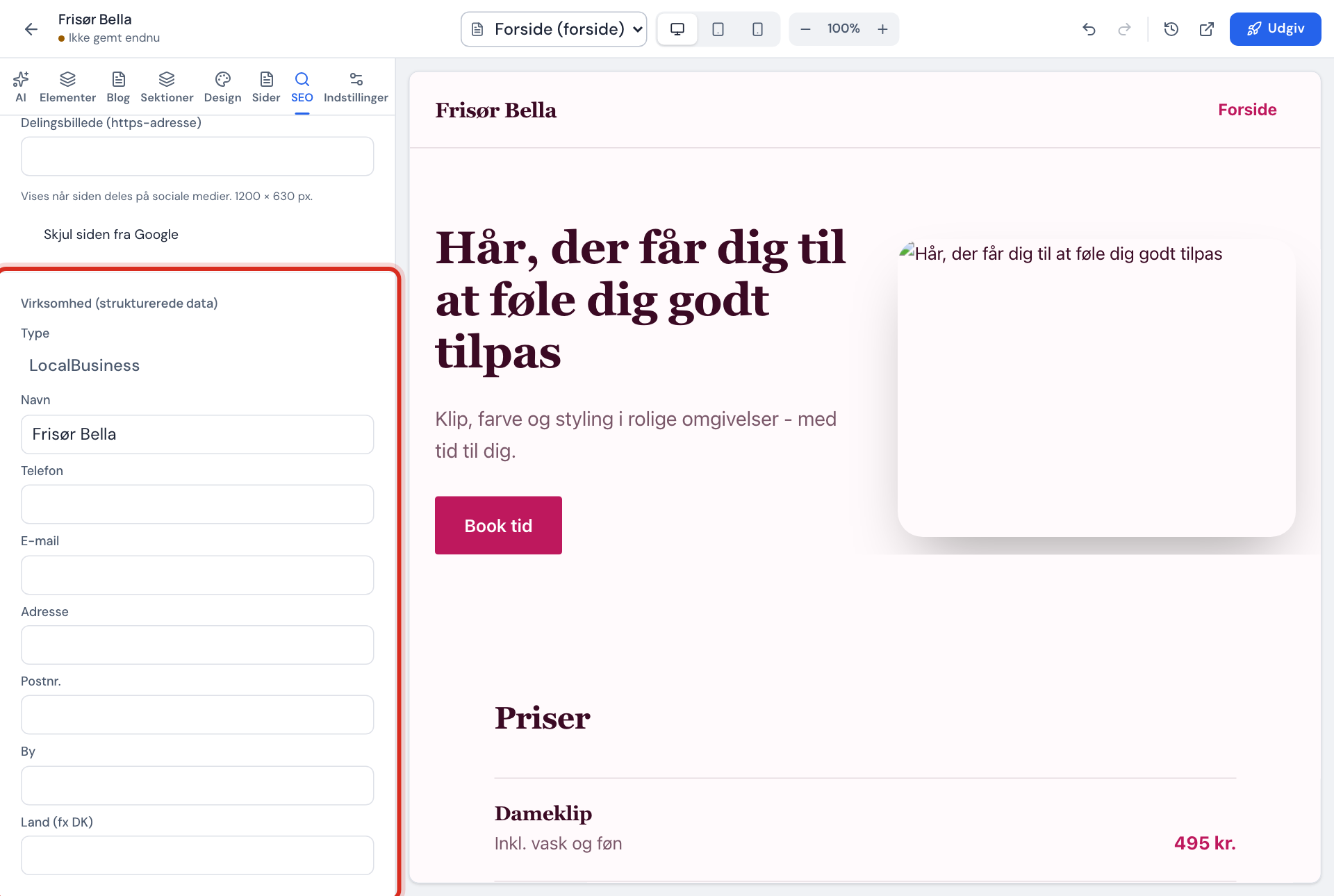The height and width of the screenshot is (896, 1334).
Task: Switch to desktop preview
Action: 677,29
